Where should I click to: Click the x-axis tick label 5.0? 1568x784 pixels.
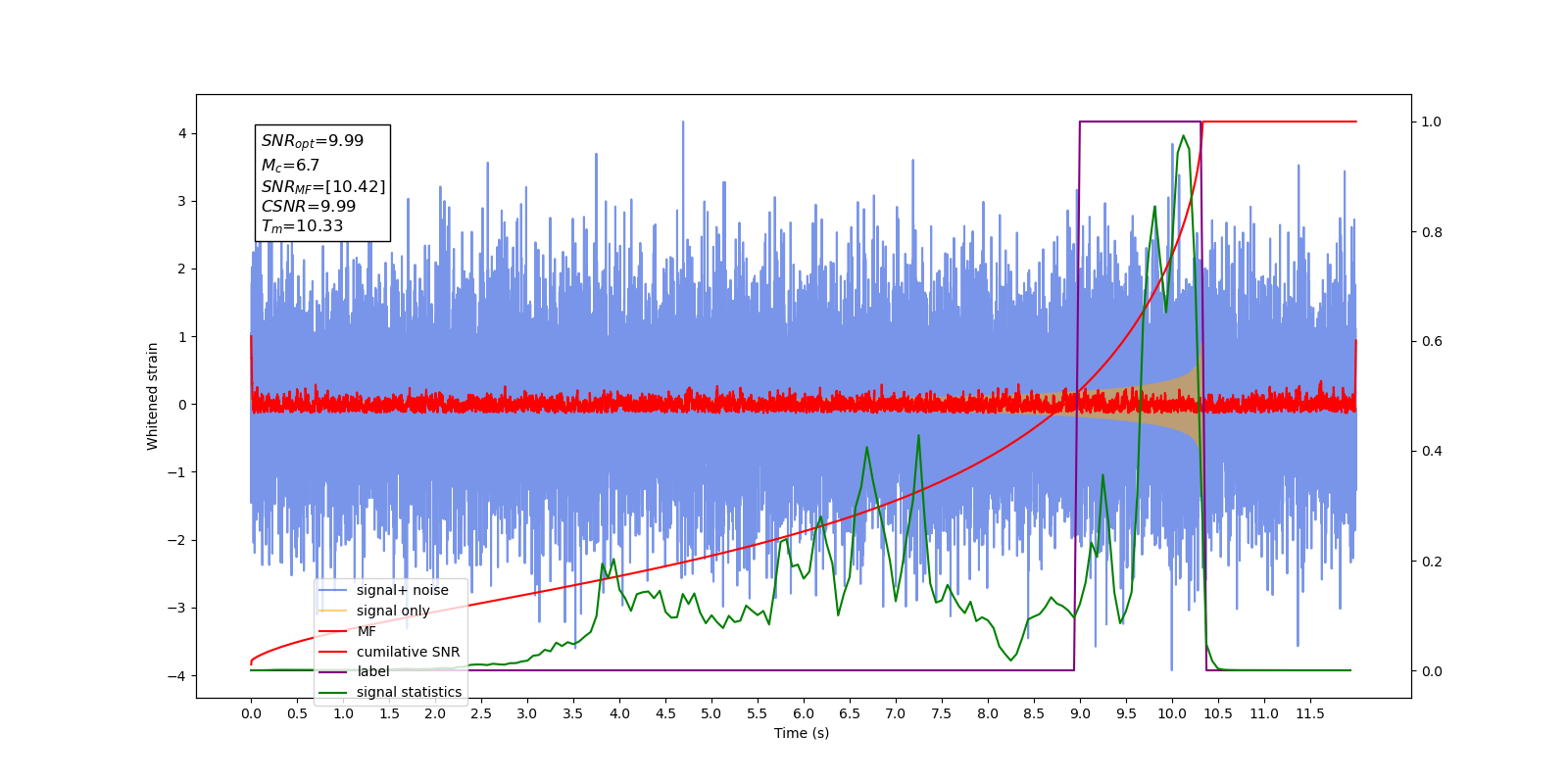coord(711,713)
